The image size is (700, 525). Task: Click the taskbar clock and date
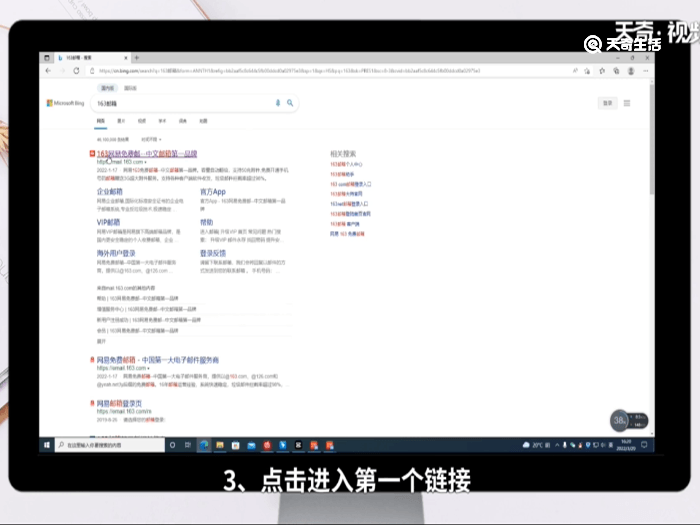point(625,445)
